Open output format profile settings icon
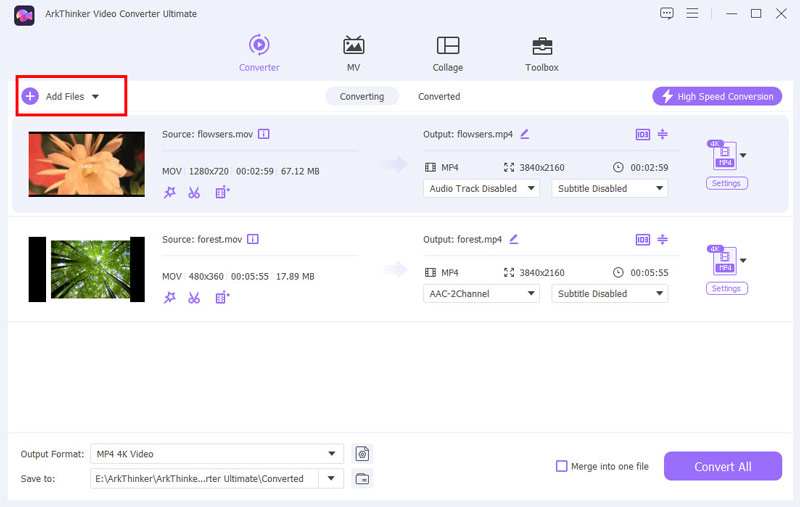The image size is (800, 507). [x=362, y=453]
